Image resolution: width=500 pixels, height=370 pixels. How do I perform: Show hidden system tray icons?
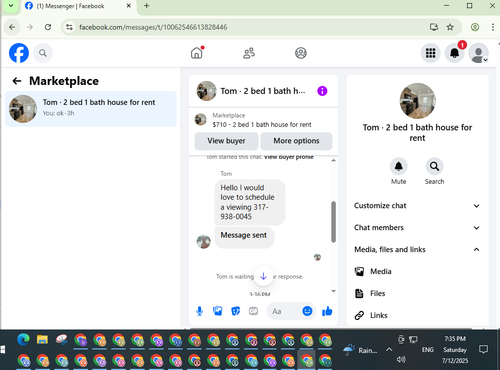[389, 350]
